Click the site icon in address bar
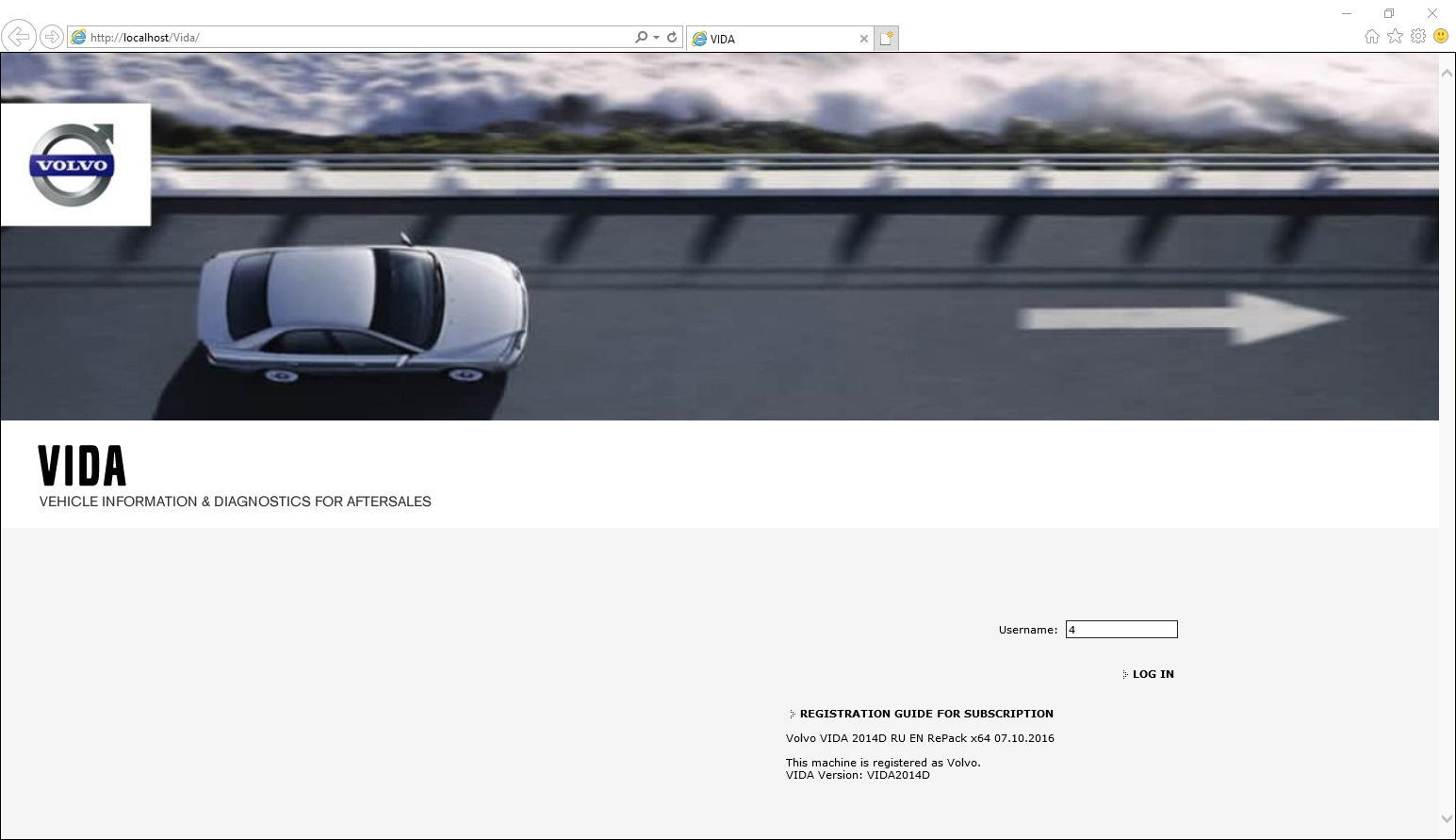The width and height of the screenshot is (1456, 840). [79, 38]
